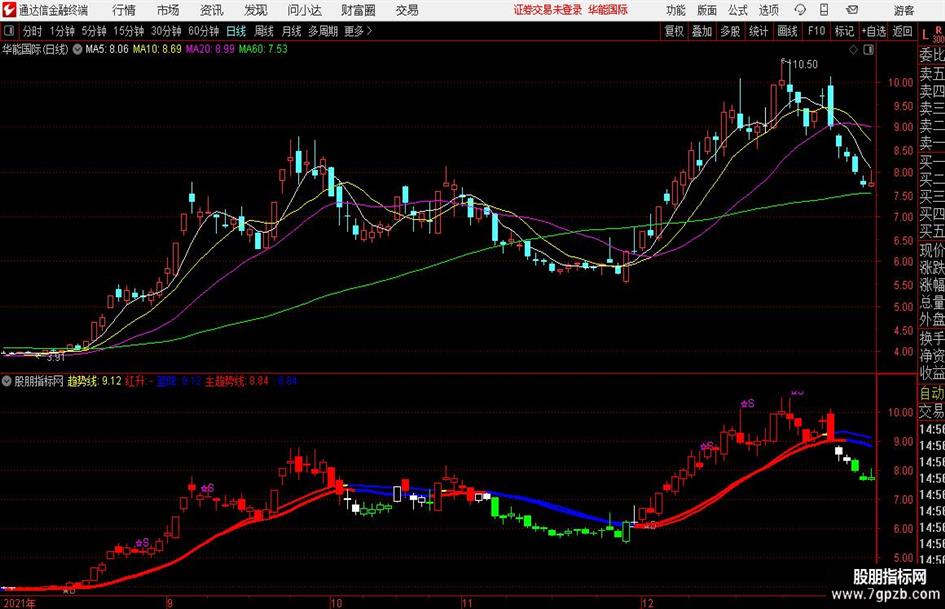
Task: Open the 行情 menu
Action: (x=124, y=10)
